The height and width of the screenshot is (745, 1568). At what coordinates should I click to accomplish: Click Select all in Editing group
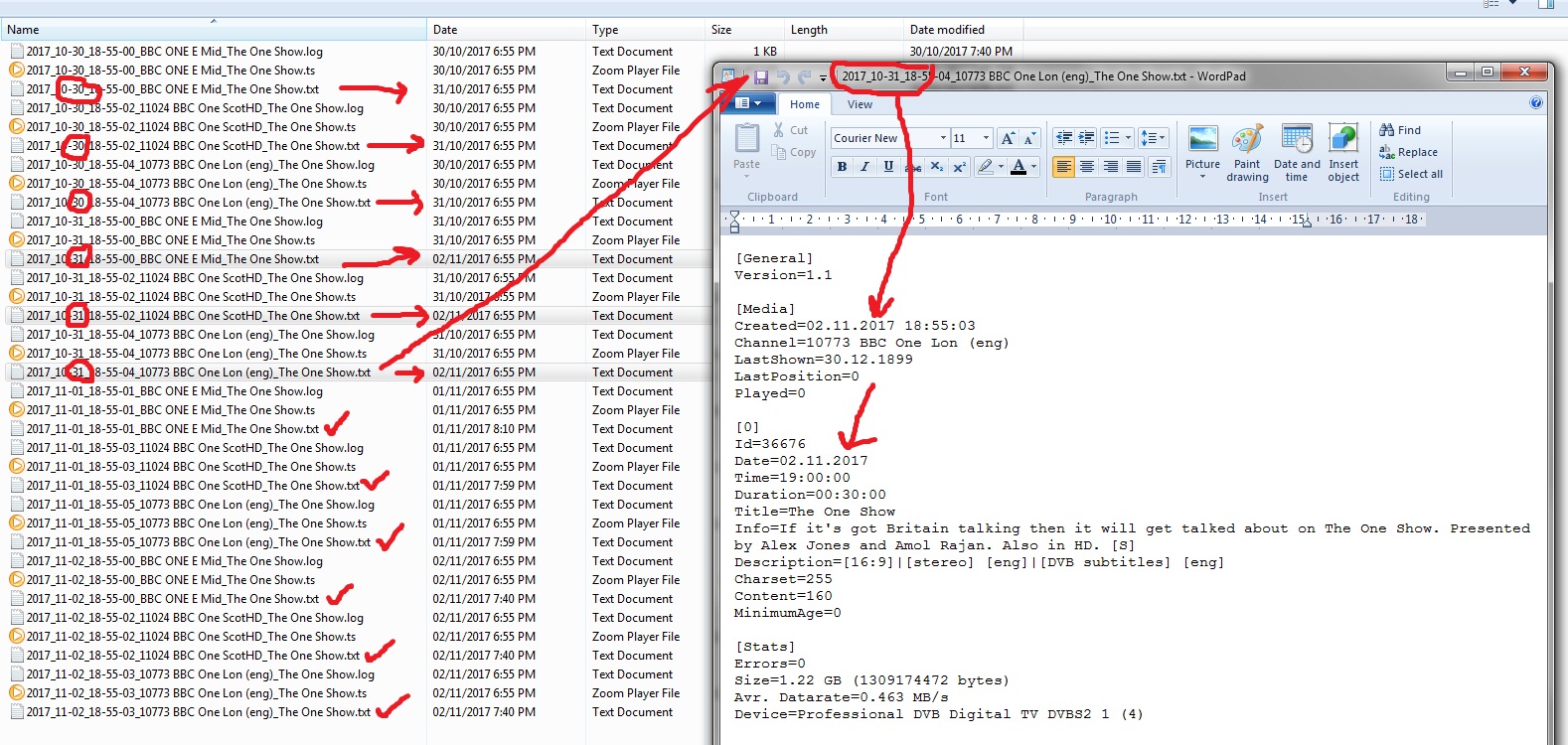coord(1411,174)
